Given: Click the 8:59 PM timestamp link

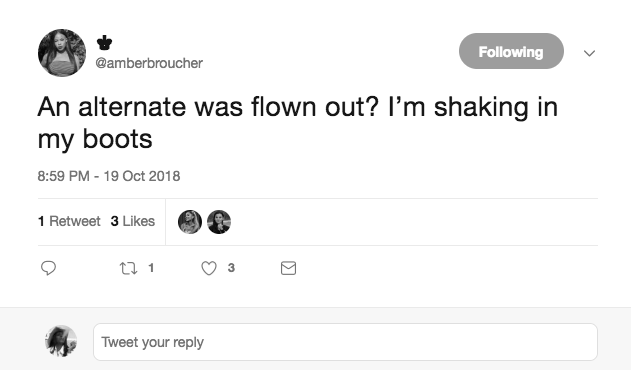Looking at the screenshot, I should coord(64,176).
